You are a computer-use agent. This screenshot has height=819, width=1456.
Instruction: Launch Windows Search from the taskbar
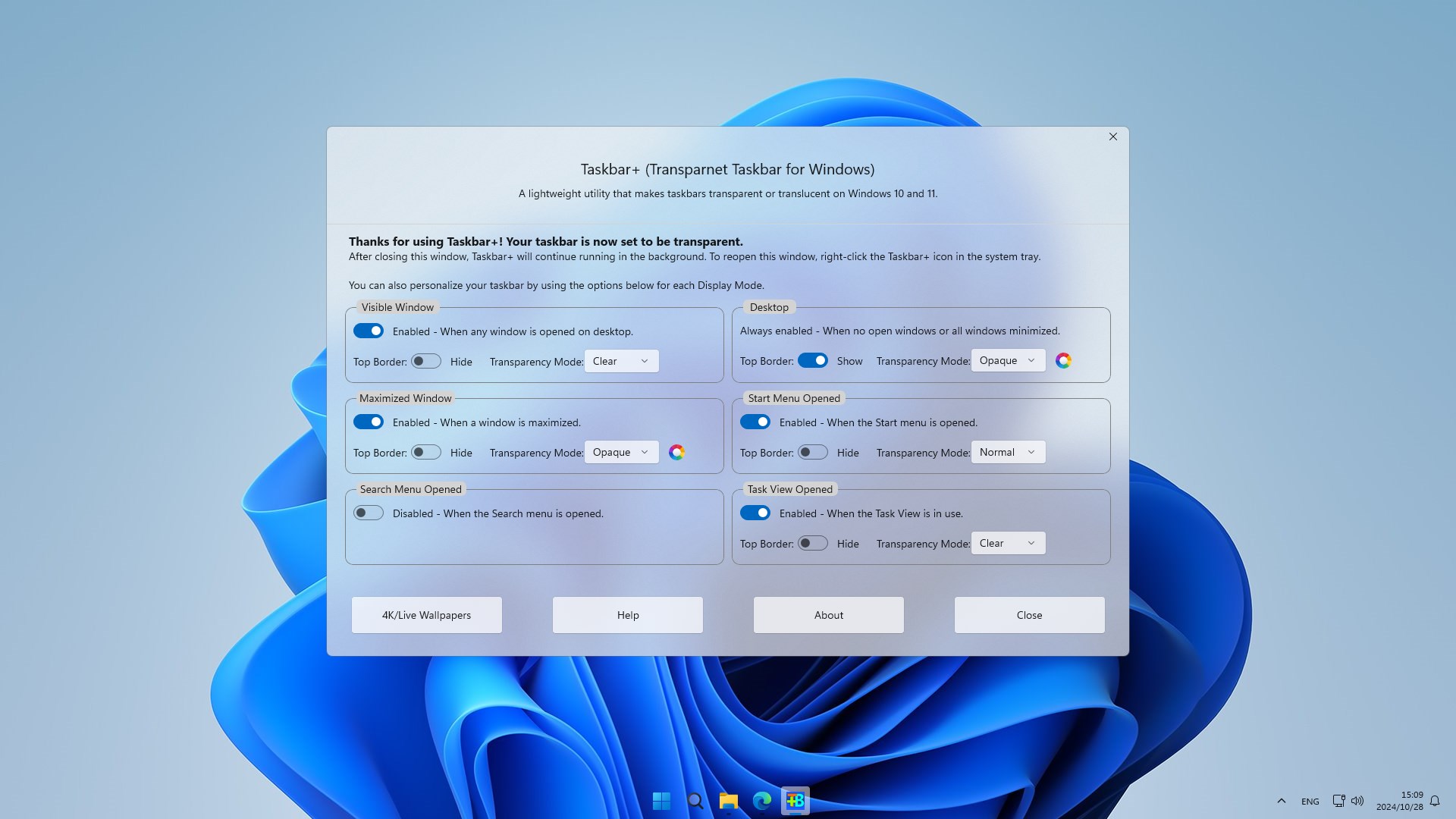pyautogui.click(x=695, y=800)
